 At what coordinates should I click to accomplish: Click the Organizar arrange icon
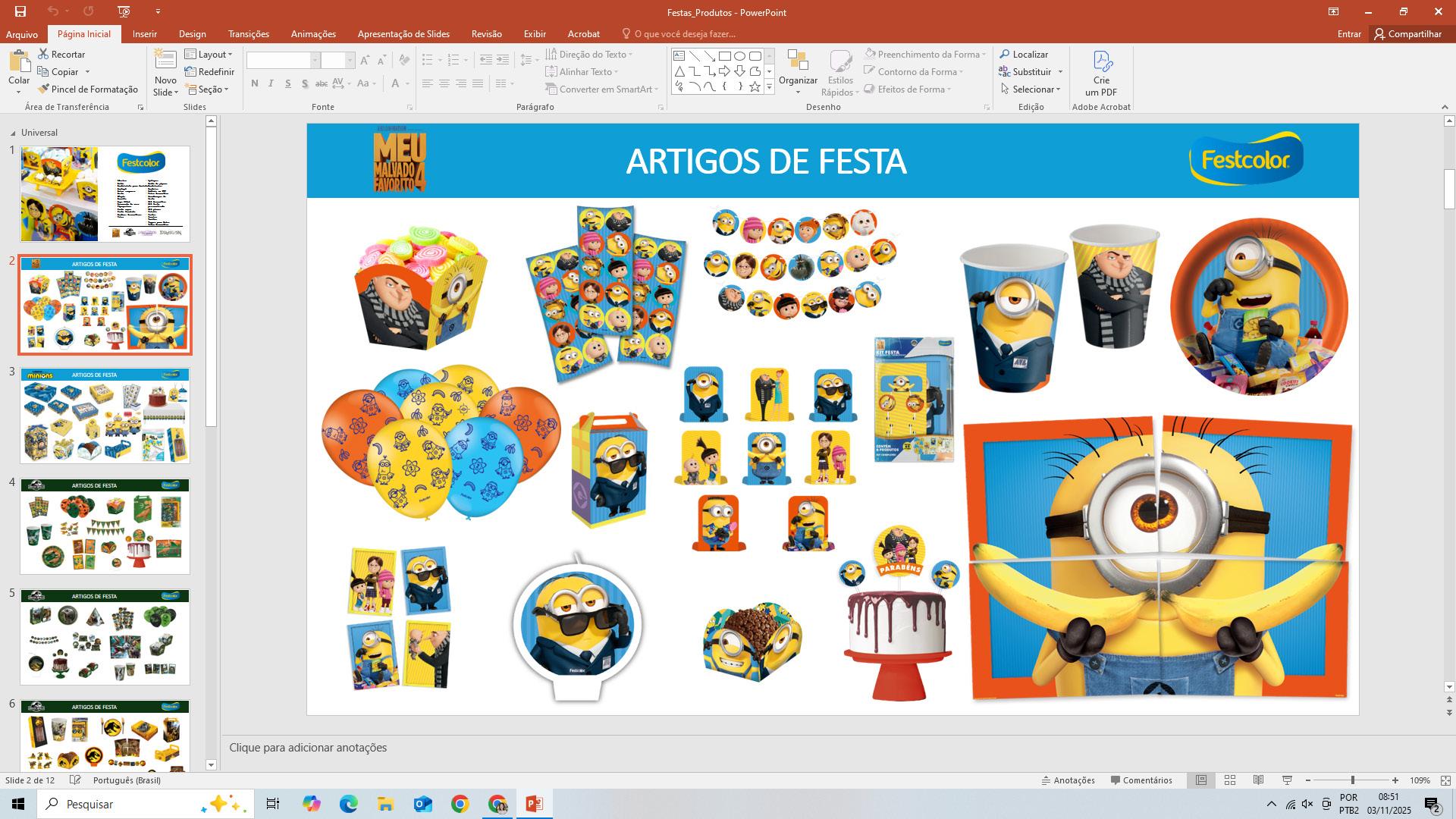click(x=798, y=61)
